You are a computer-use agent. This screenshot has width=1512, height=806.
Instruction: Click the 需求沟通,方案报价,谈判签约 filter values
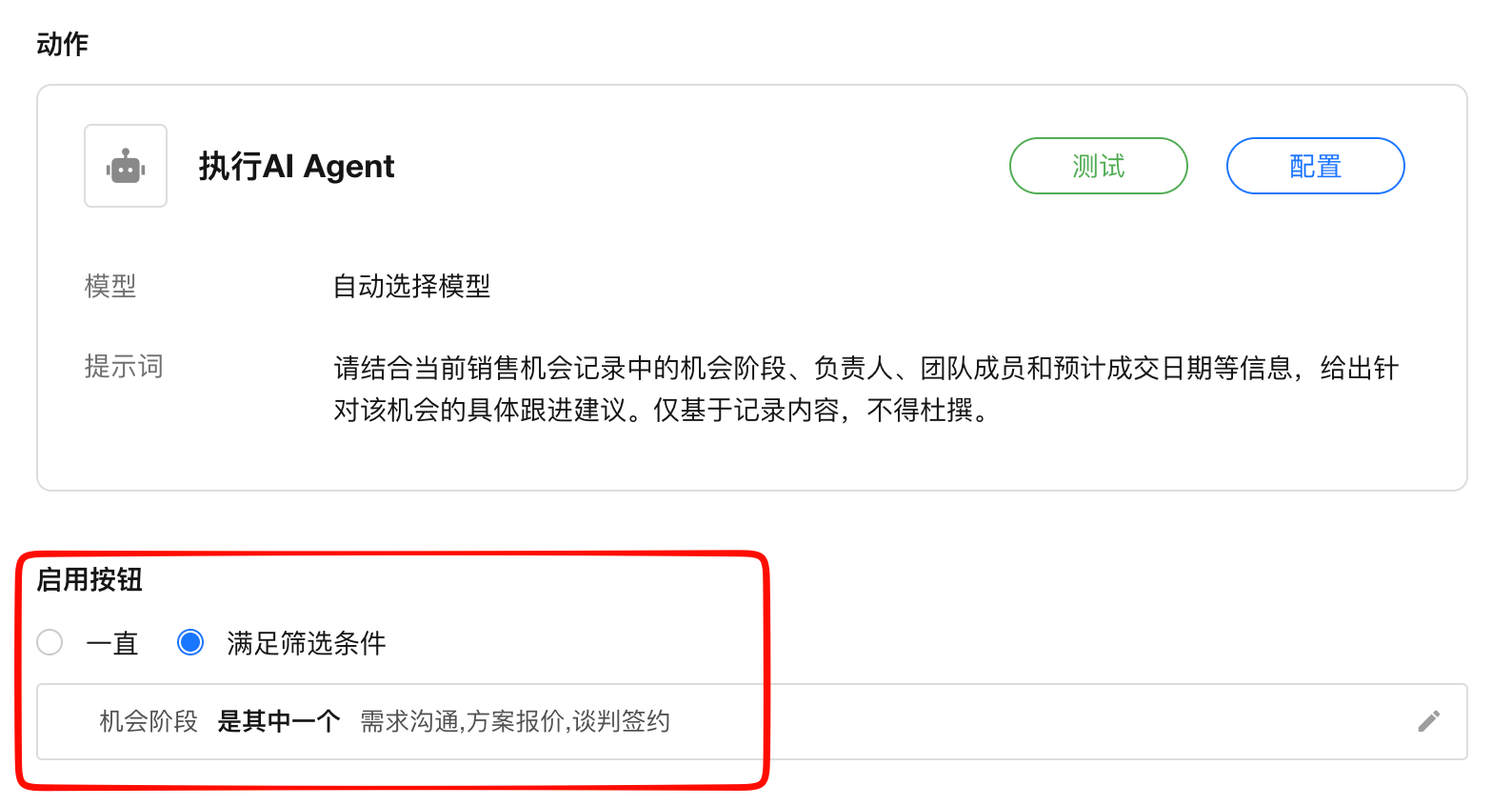pos(514,721)
